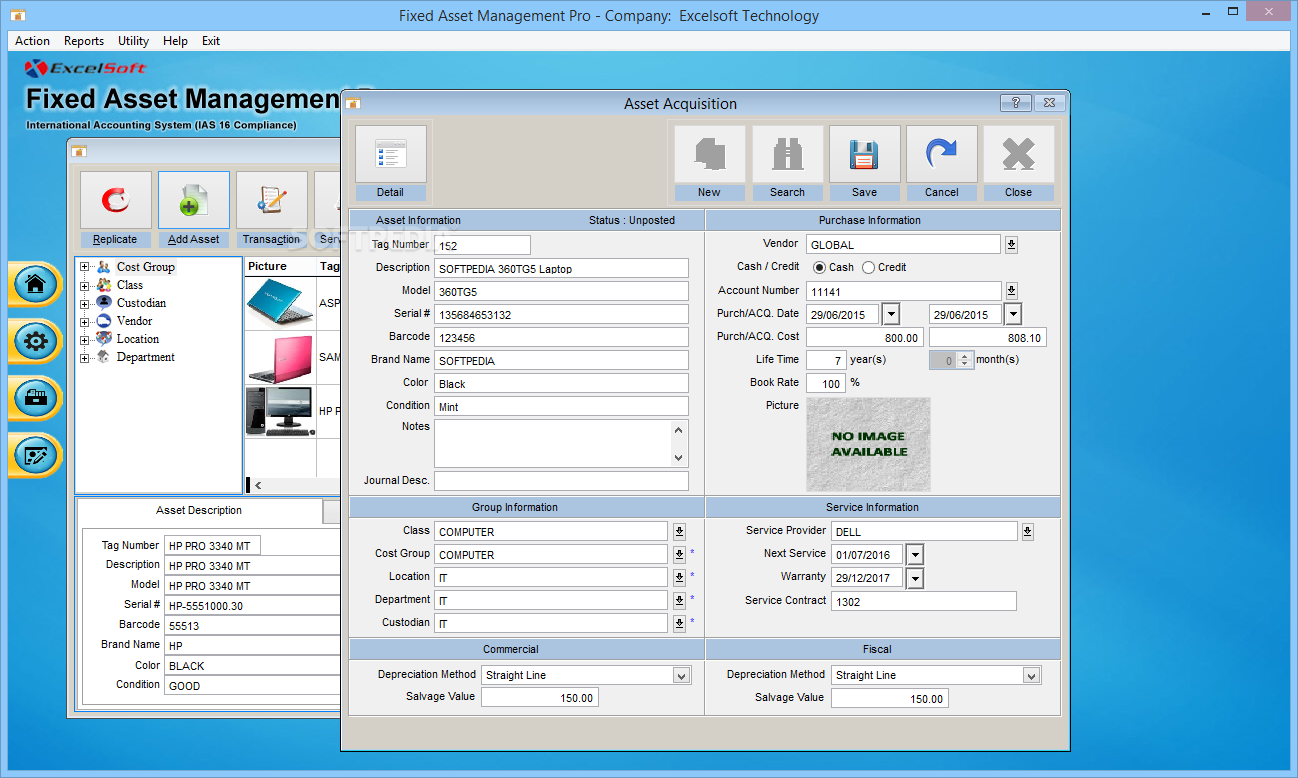
Task: Click the Journal Desc. field
Action: click(561, 481)
